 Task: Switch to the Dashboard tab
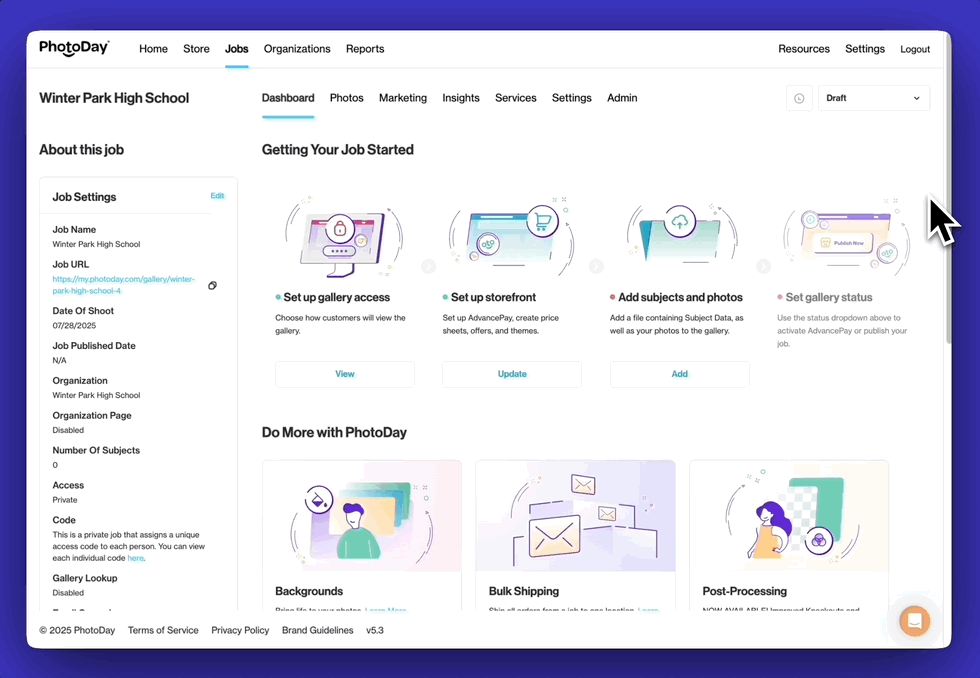coord(288,98)
